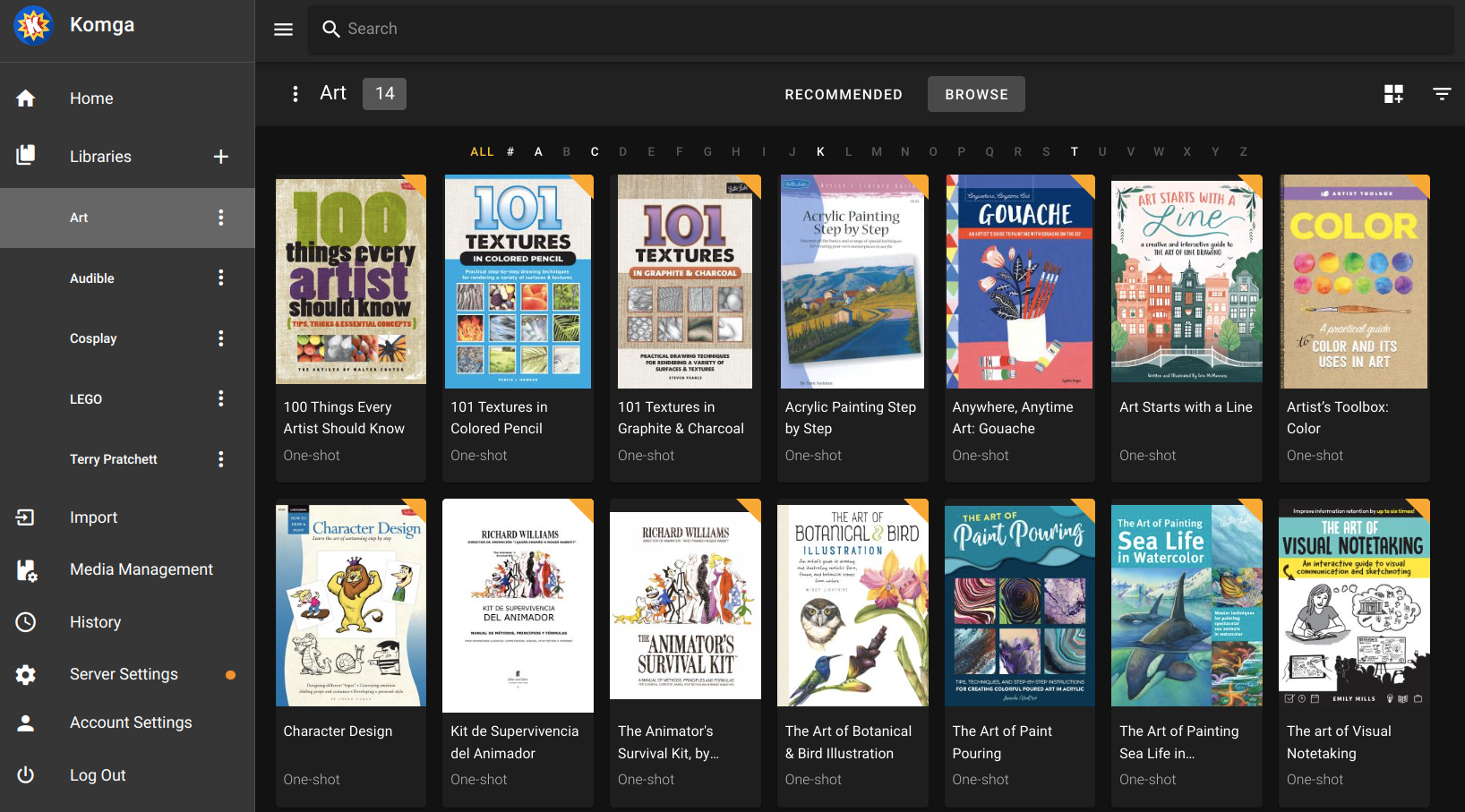
Task: Open the three-dot menu for Audible library
Action: (x=220, y=278)
